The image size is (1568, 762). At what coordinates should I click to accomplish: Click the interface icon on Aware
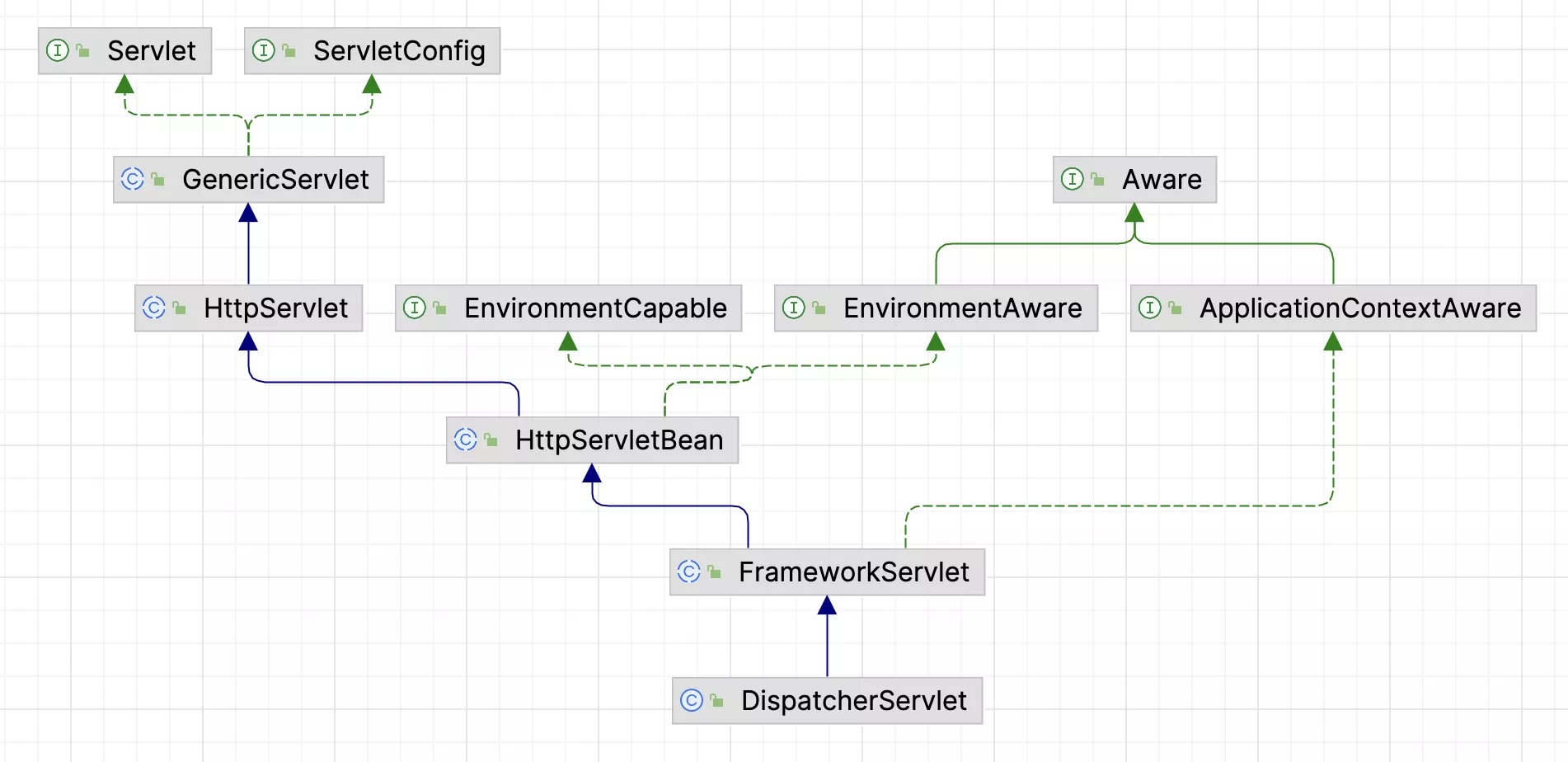[x=1073, y=179]
